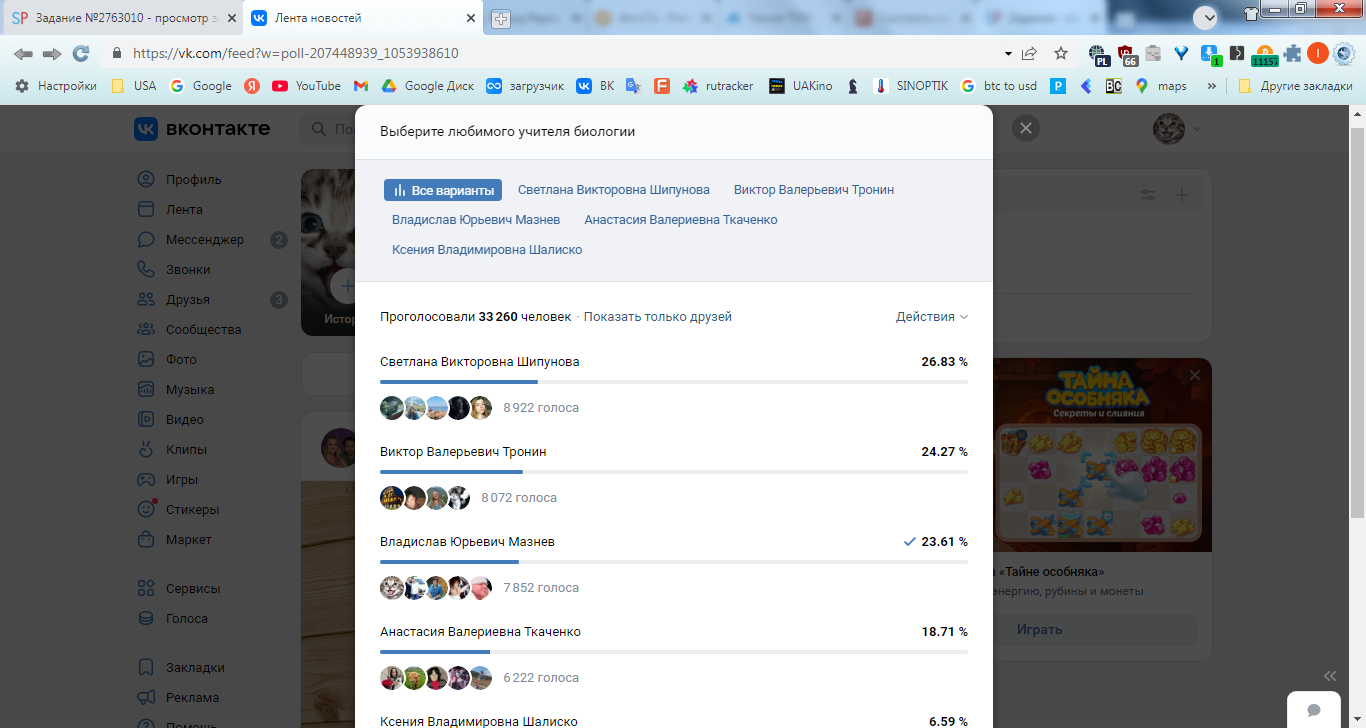The width and height of the screenshot is (1366, 728).
Task: Open the chat bubble widget
Action: (1314, 710)
